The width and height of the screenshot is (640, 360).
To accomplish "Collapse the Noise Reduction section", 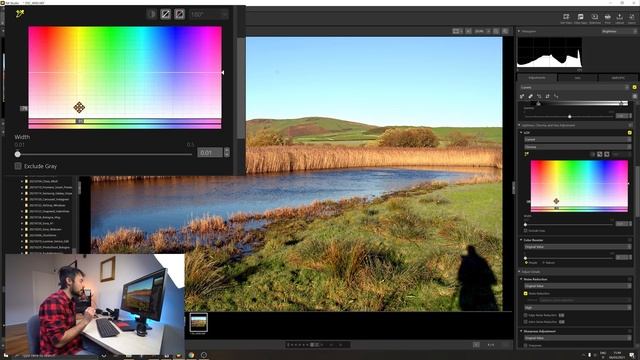I will pos(521,279).
